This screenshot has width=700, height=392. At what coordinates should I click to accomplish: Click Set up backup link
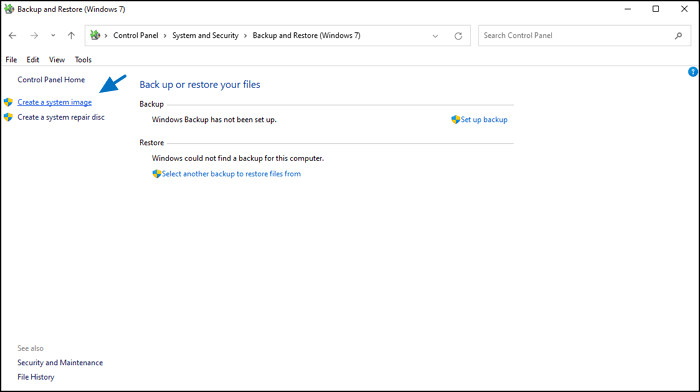[484, 120]
